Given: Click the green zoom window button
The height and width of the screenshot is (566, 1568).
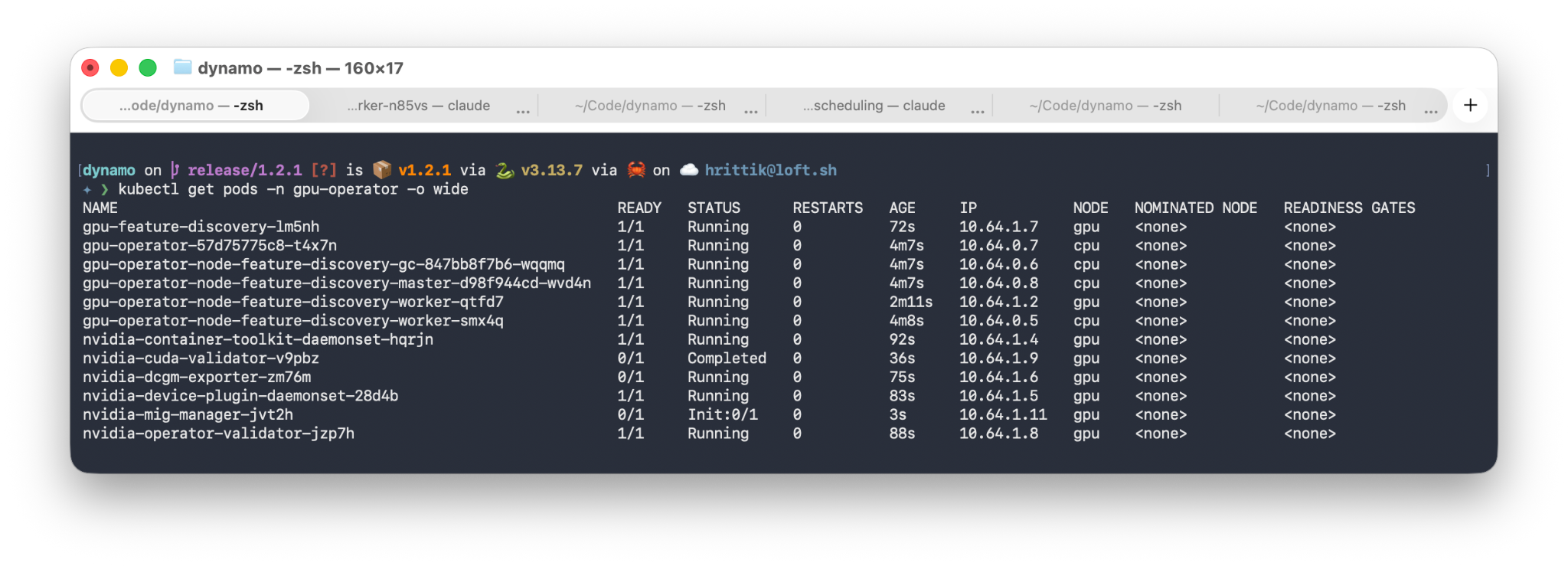Looking at the screenshot, I should coord(148,68).
